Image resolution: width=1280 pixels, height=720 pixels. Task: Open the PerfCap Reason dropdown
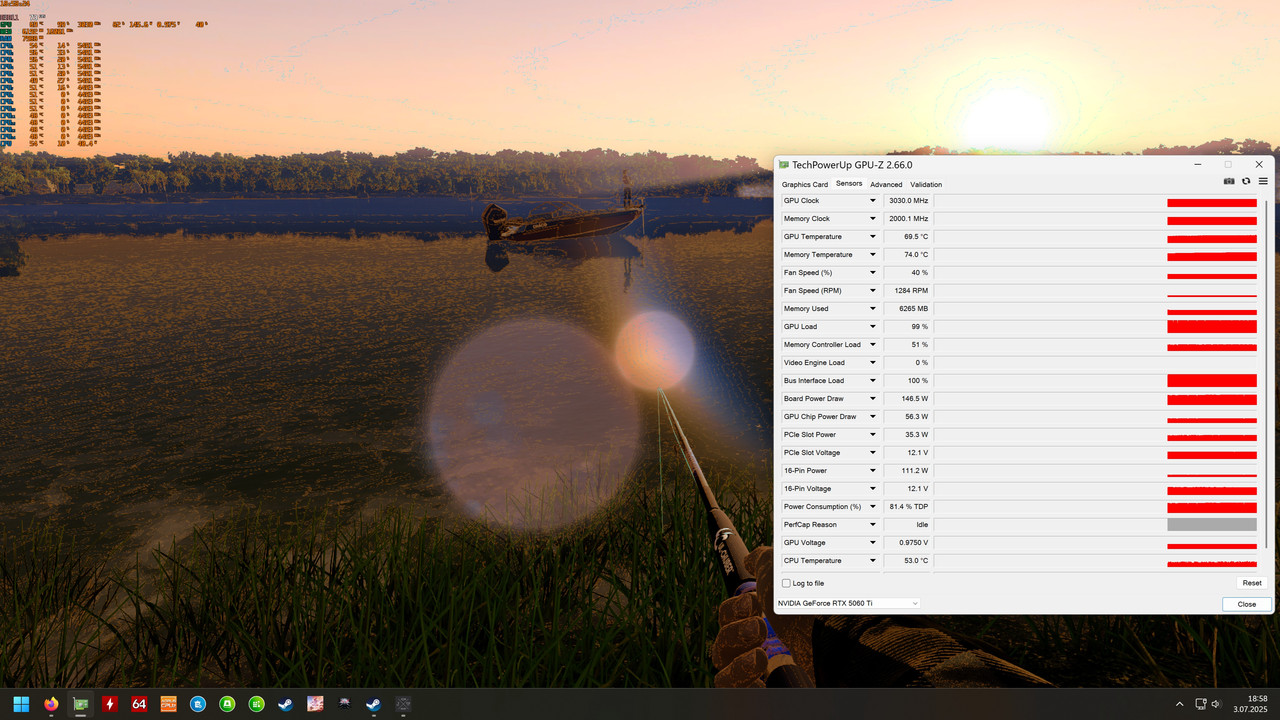tap(872, 525)
